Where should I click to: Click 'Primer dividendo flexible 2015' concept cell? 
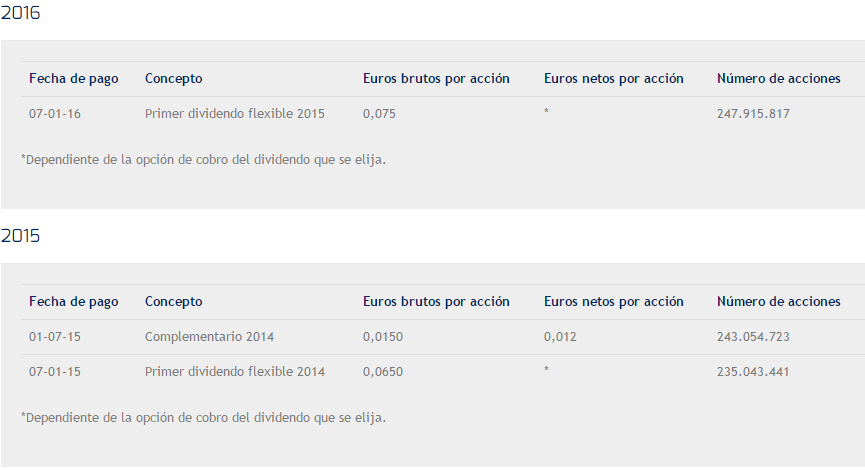234,114
